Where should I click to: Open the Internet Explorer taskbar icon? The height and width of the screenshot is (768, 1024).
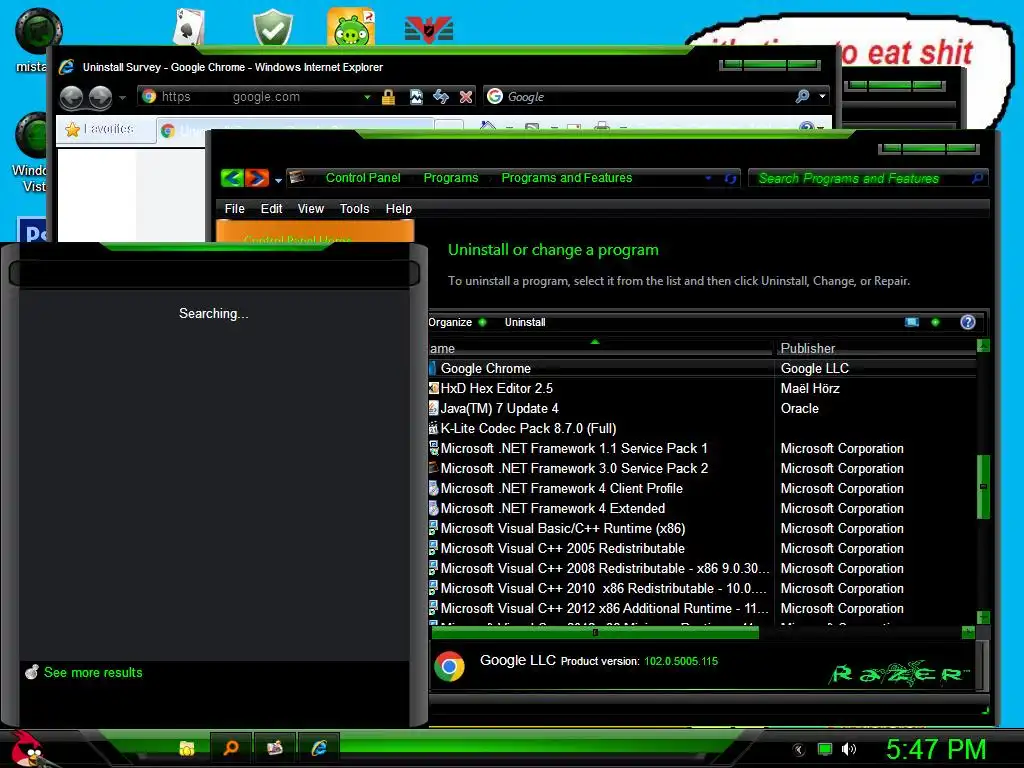(319, 748)
